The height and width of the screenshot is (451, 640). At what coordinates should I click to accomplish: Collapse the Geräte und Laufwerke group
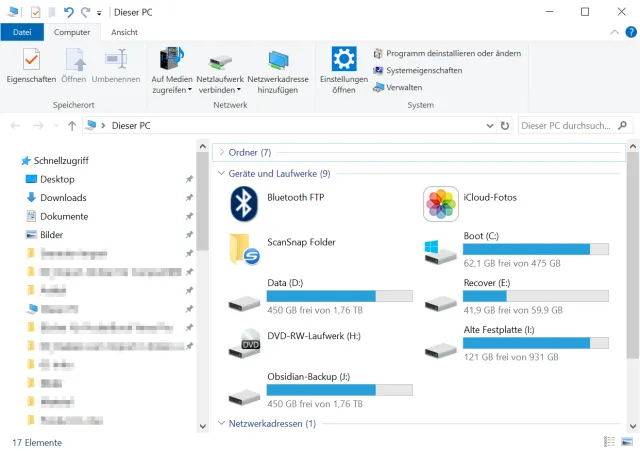click(221, 173)
